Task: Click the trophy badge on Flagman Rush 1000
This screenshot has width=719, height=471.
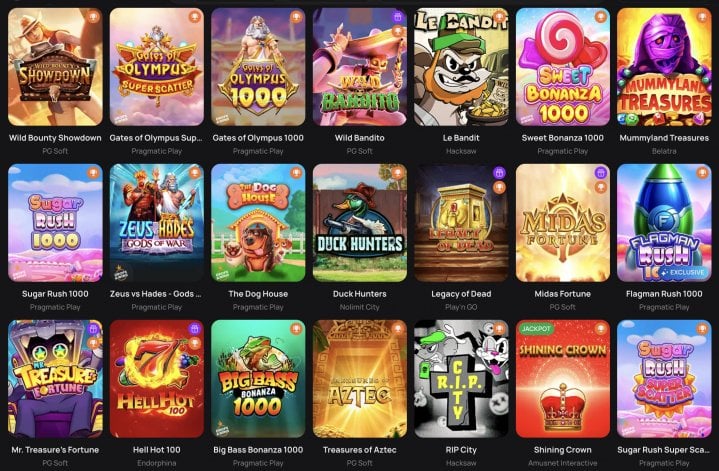Action: [x=702, y=173]
